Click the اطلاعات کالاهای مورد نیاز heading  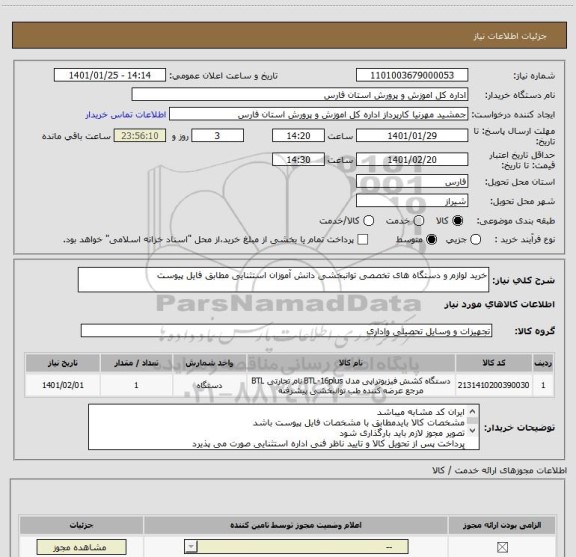[500, 304]
